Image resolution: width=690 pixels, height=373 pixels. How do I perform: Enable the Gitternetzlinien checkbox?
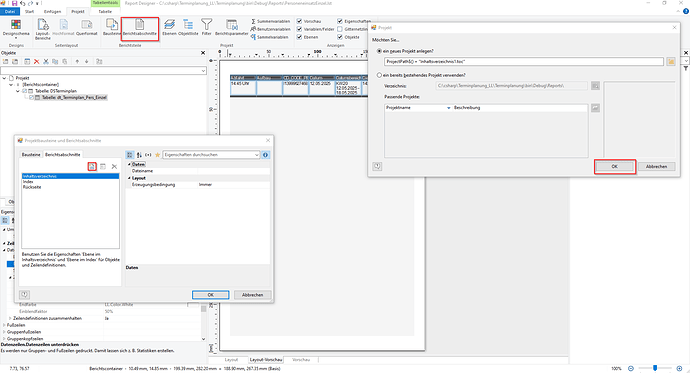(x=340, y=29)
